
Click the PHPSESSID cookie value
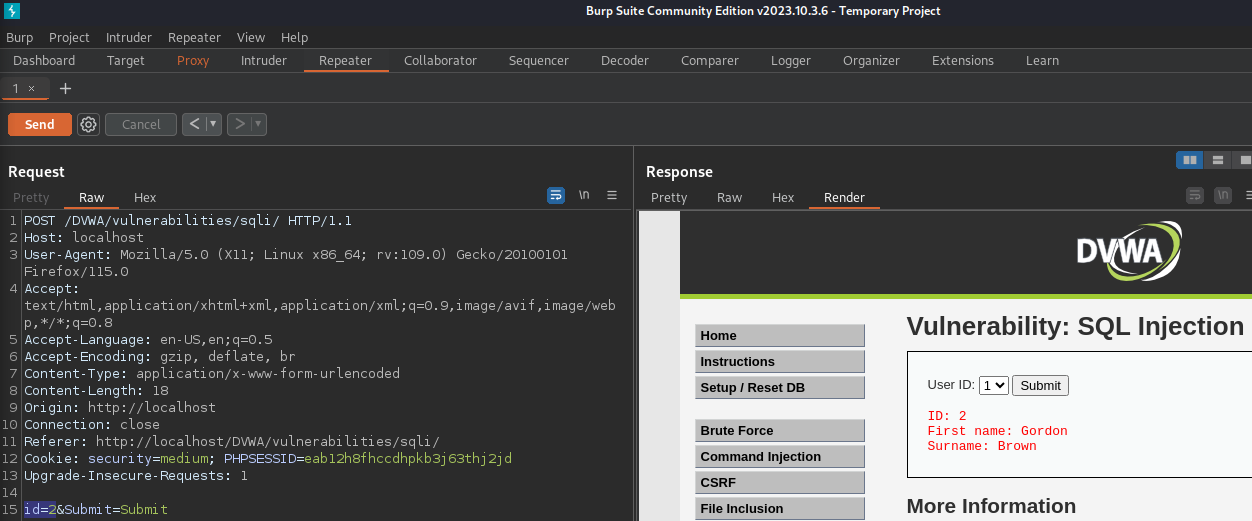pyautogui.click(x=408, y=458)
